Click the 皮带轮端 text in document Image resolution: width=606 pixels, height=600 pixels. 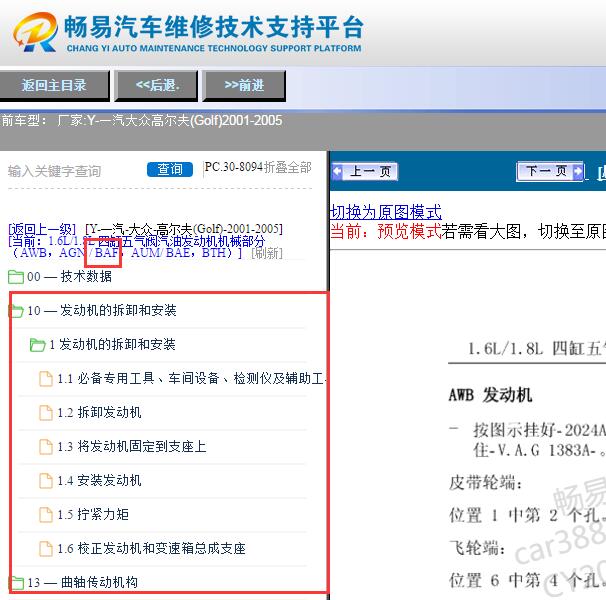point(485,483)
